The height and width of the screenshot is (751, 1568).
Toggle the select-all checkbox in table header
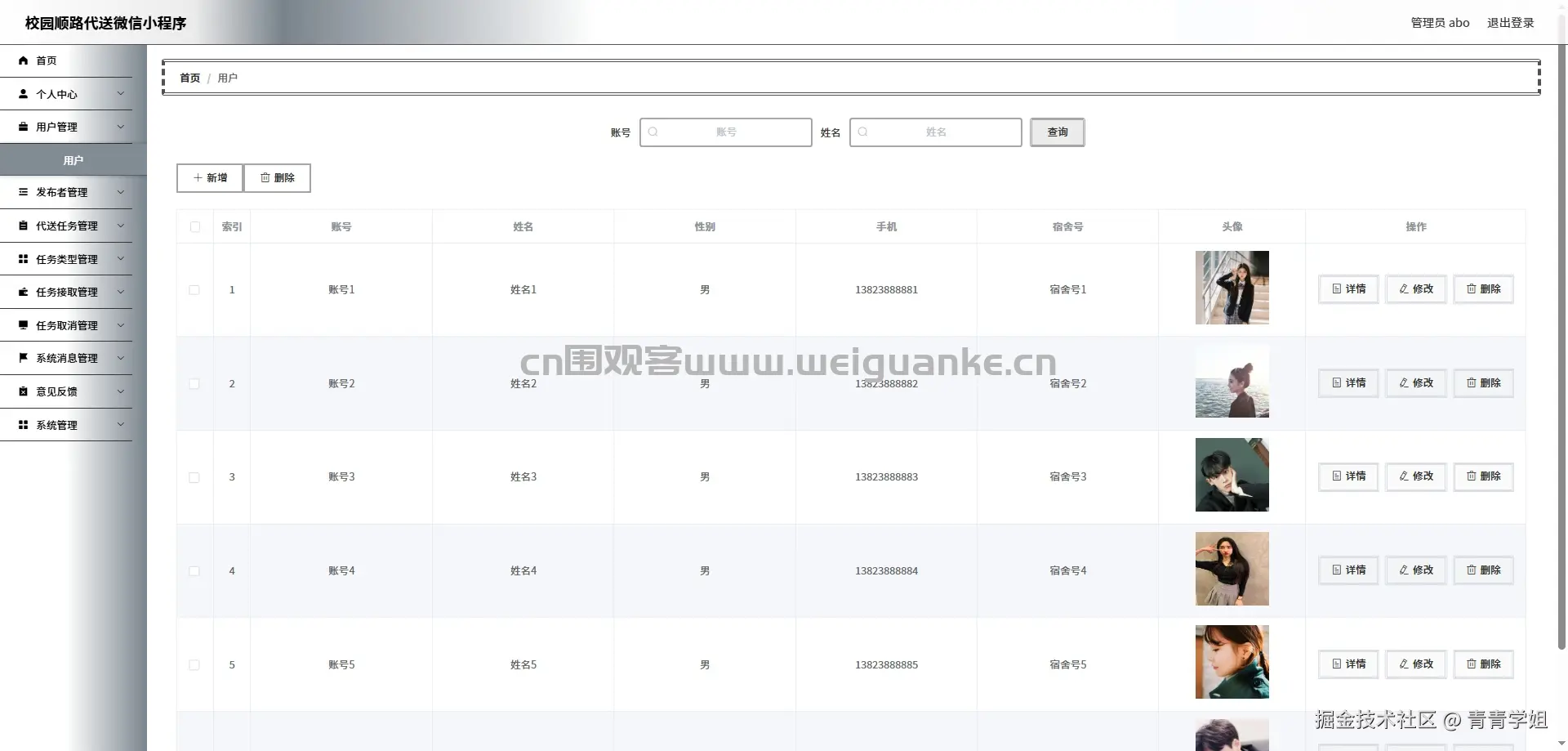click(194, 226)
